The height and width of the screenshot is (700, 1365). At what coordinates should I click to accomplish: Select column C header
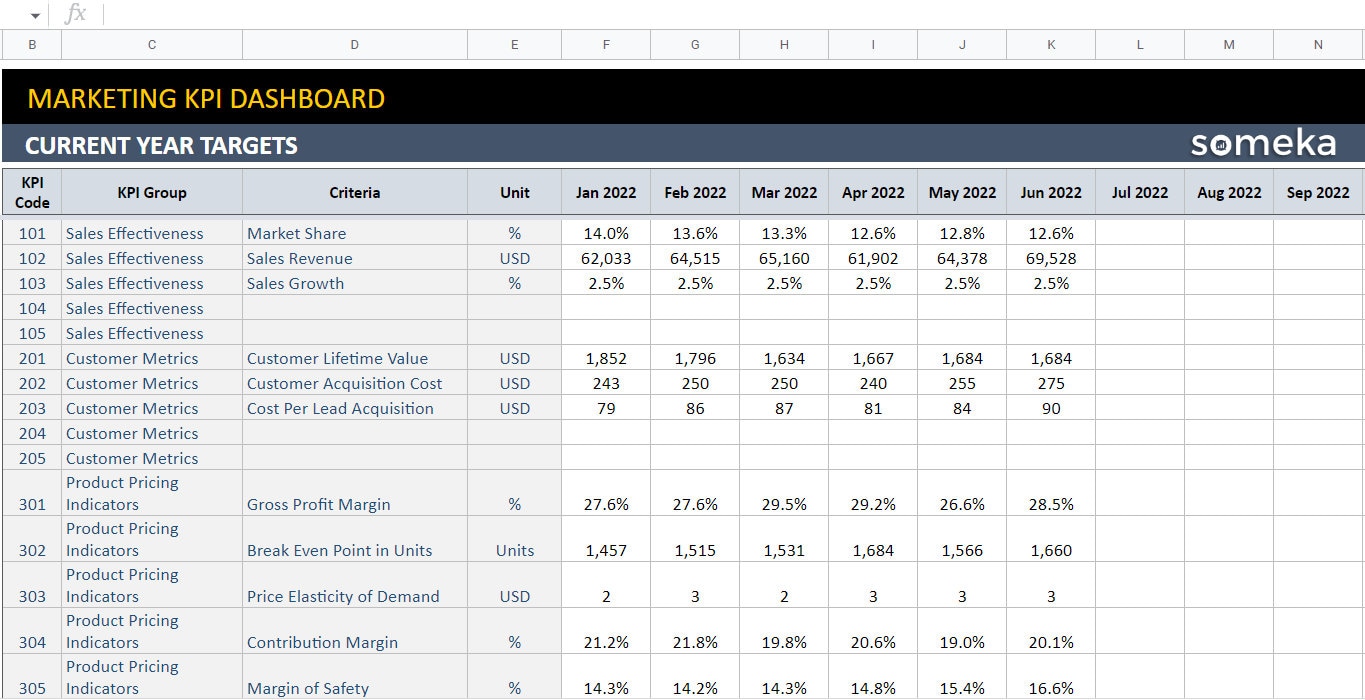tap(152, 45)
